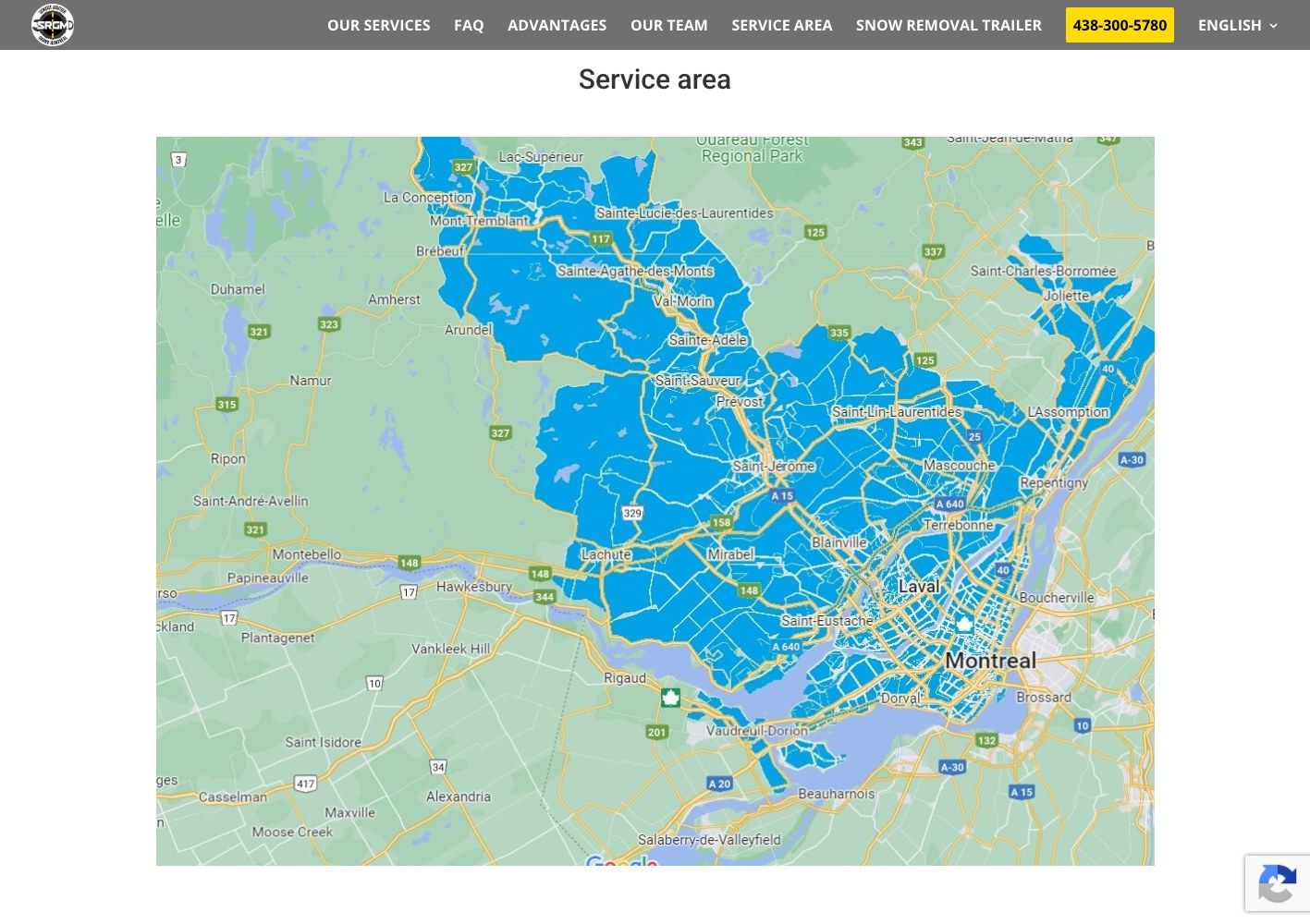This screenshot has width=1310, height=924.
Task: Click the A-30 shield near Repentigny
Action: (x=1132, y=459)
